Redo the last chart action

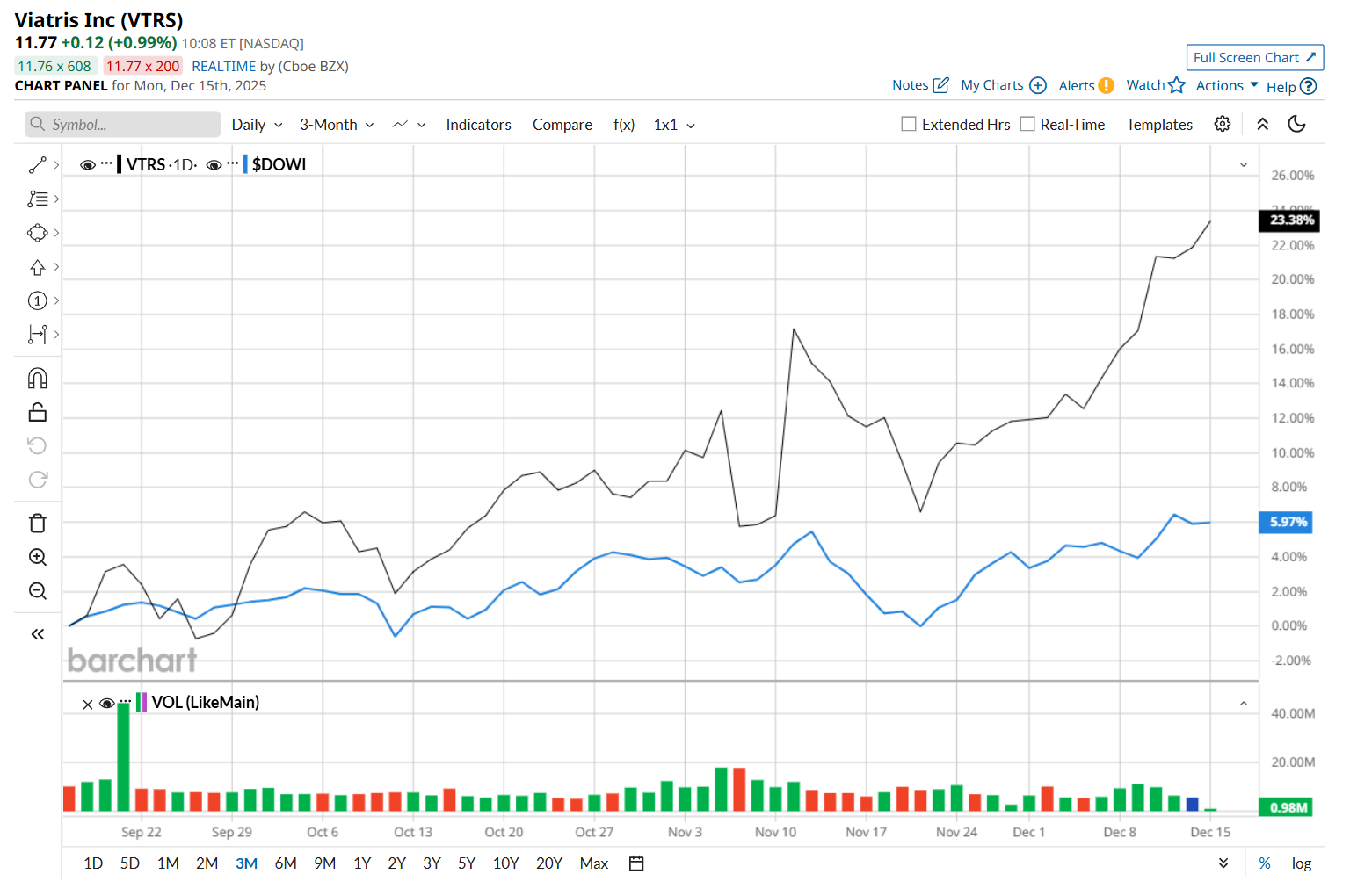coord(37,480)
